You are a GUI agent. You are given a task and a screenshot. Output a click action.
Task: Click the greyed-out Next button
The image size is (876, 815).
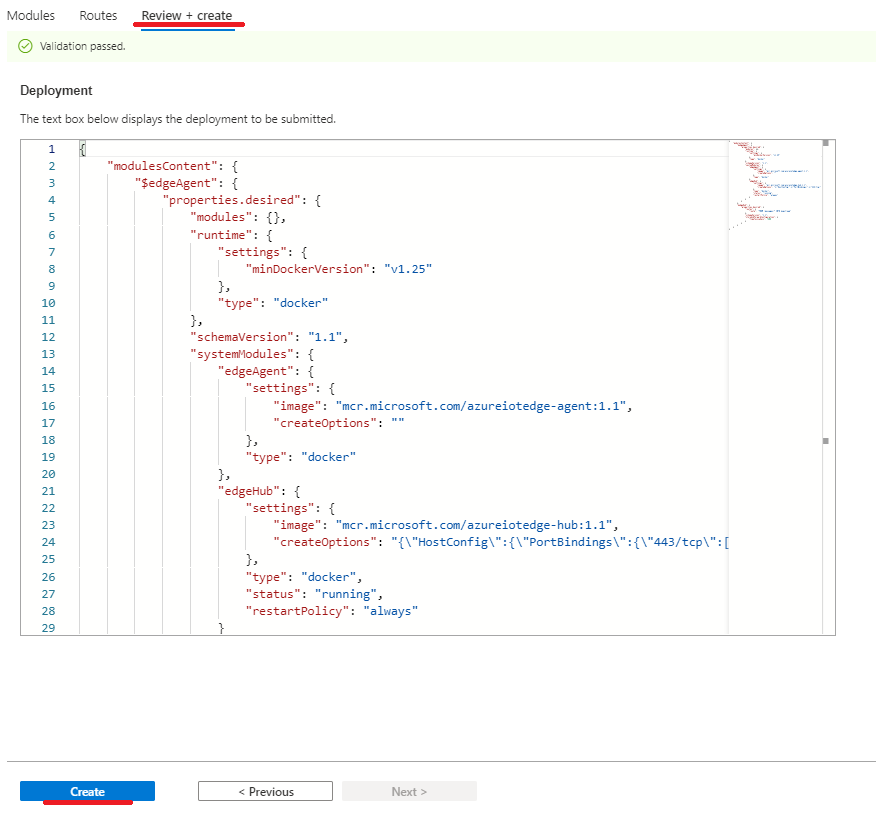click(x=410, y=791)
